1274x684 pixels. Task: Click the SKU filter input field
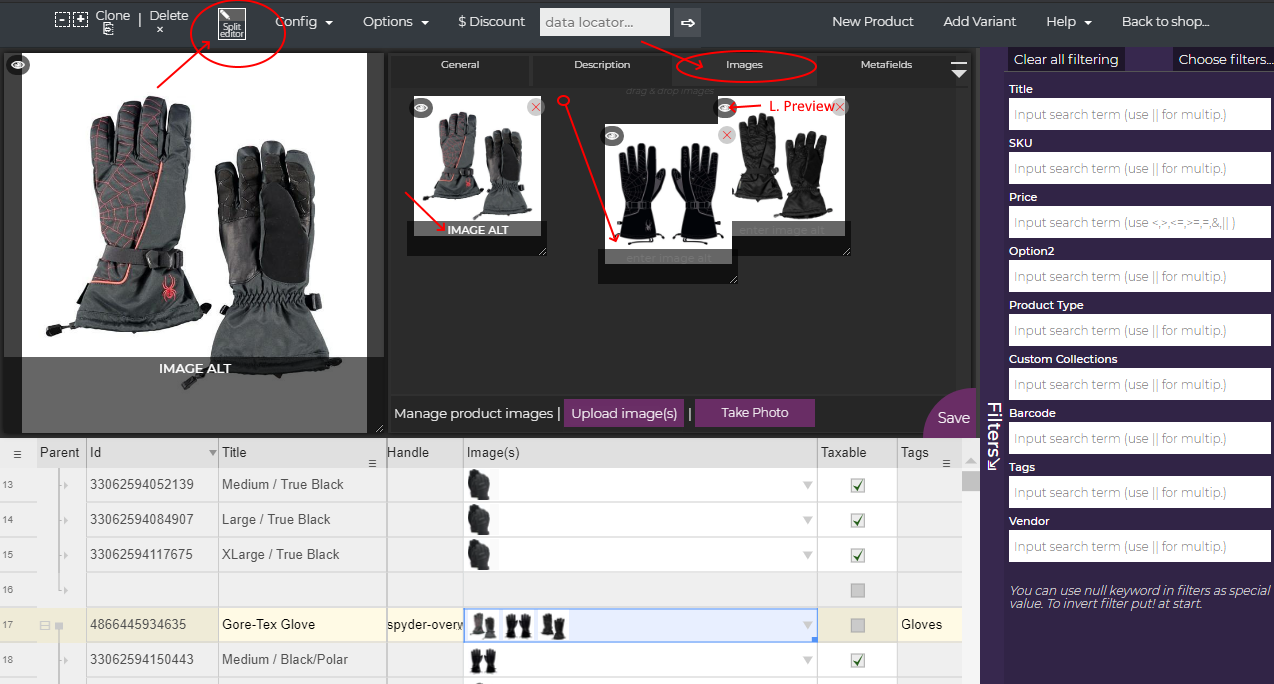point(1139,169)
